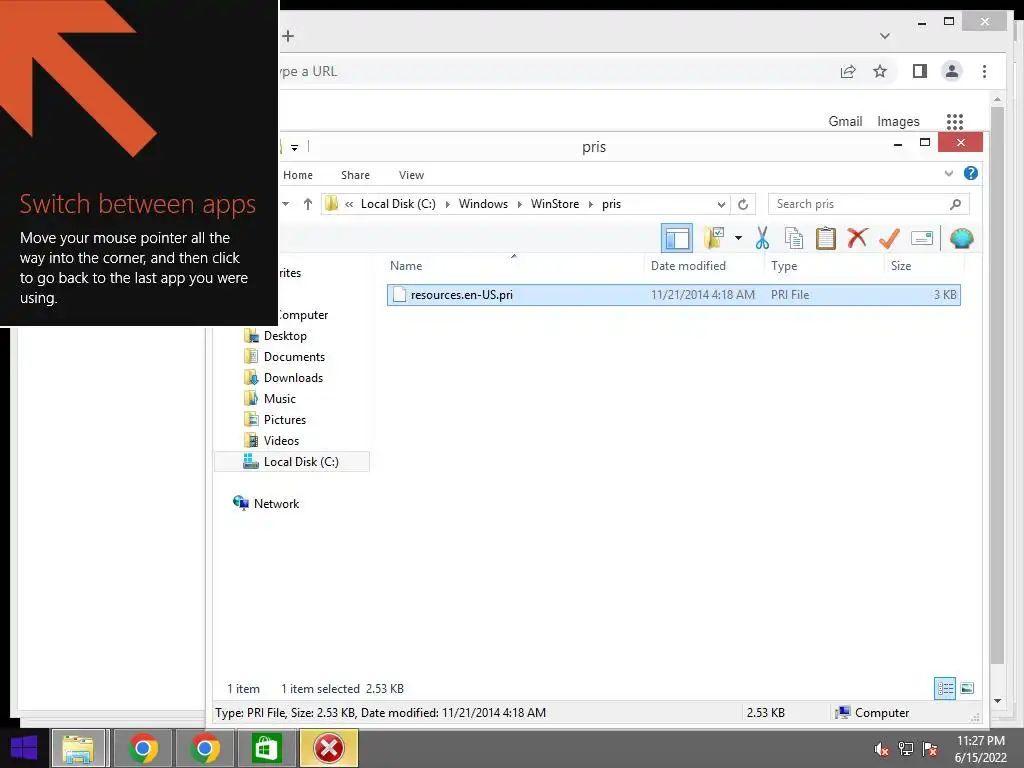Select Windows in the address breadcrumb
This screenshot has width=1024, height=768.
pos(483,204)
